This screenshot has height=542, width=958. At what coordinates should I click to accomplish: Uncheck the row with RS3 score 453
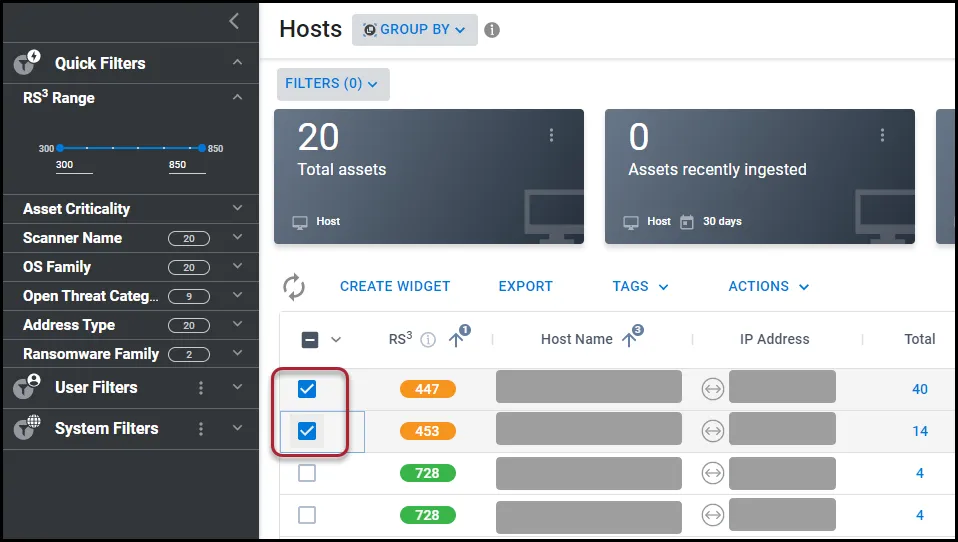tap(307, 431)
